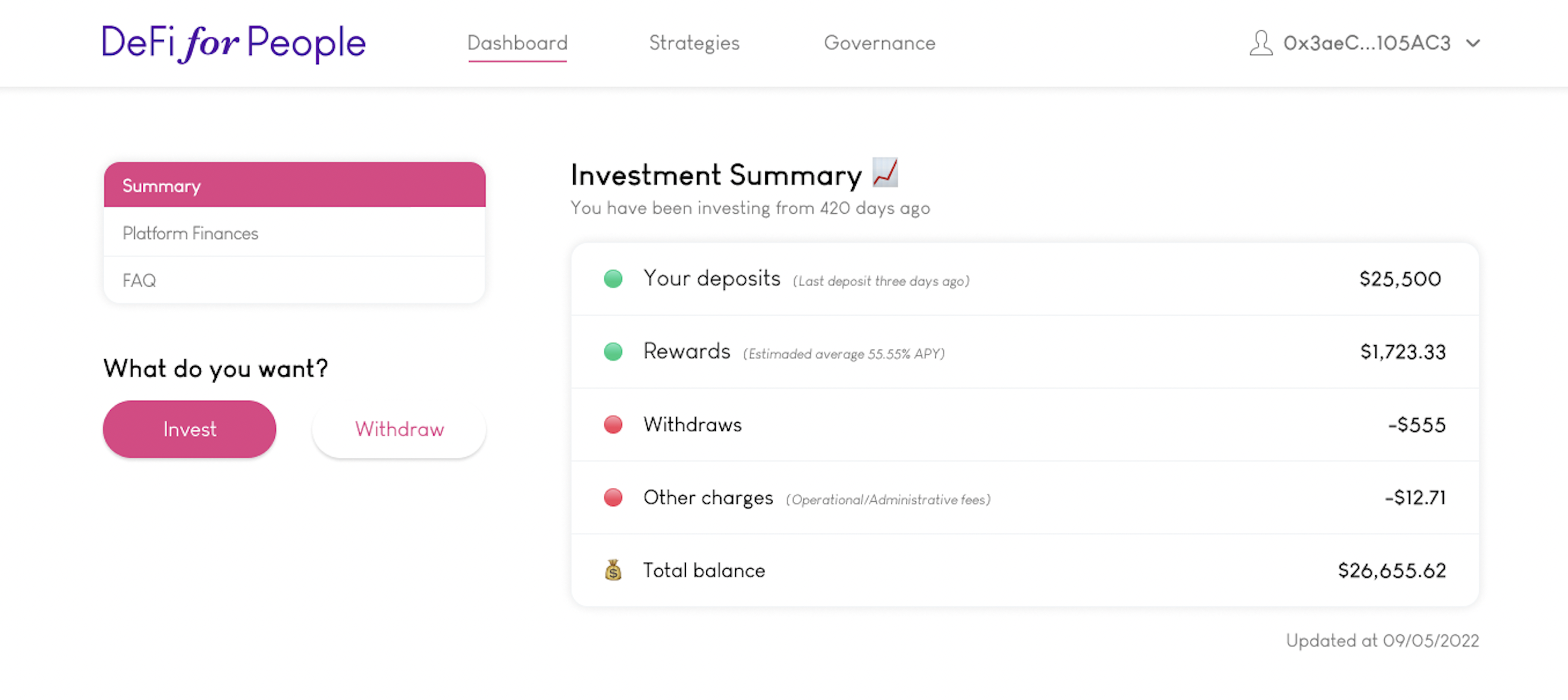Click the money bag icon beside Total balance
This screenshot has width=1568, height=700.
click(613, 570)
